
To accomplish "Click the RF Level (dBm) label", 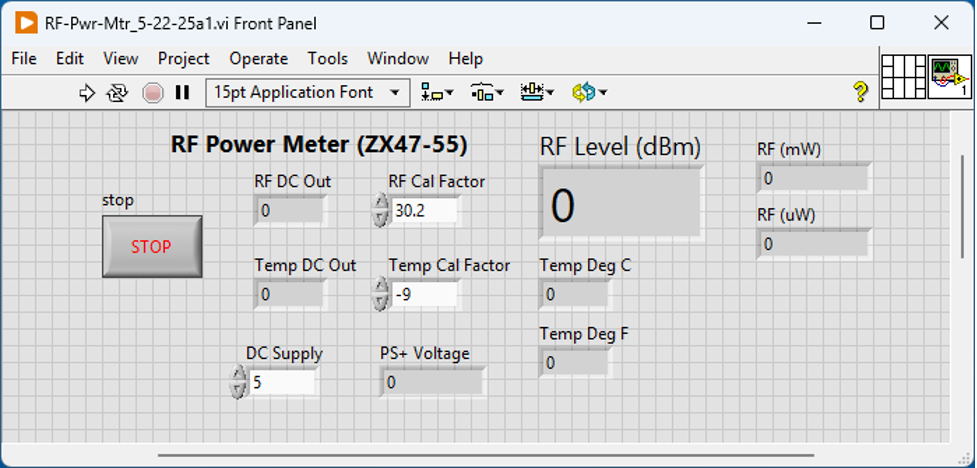I will pyautogui.click(x=621, y=147).
